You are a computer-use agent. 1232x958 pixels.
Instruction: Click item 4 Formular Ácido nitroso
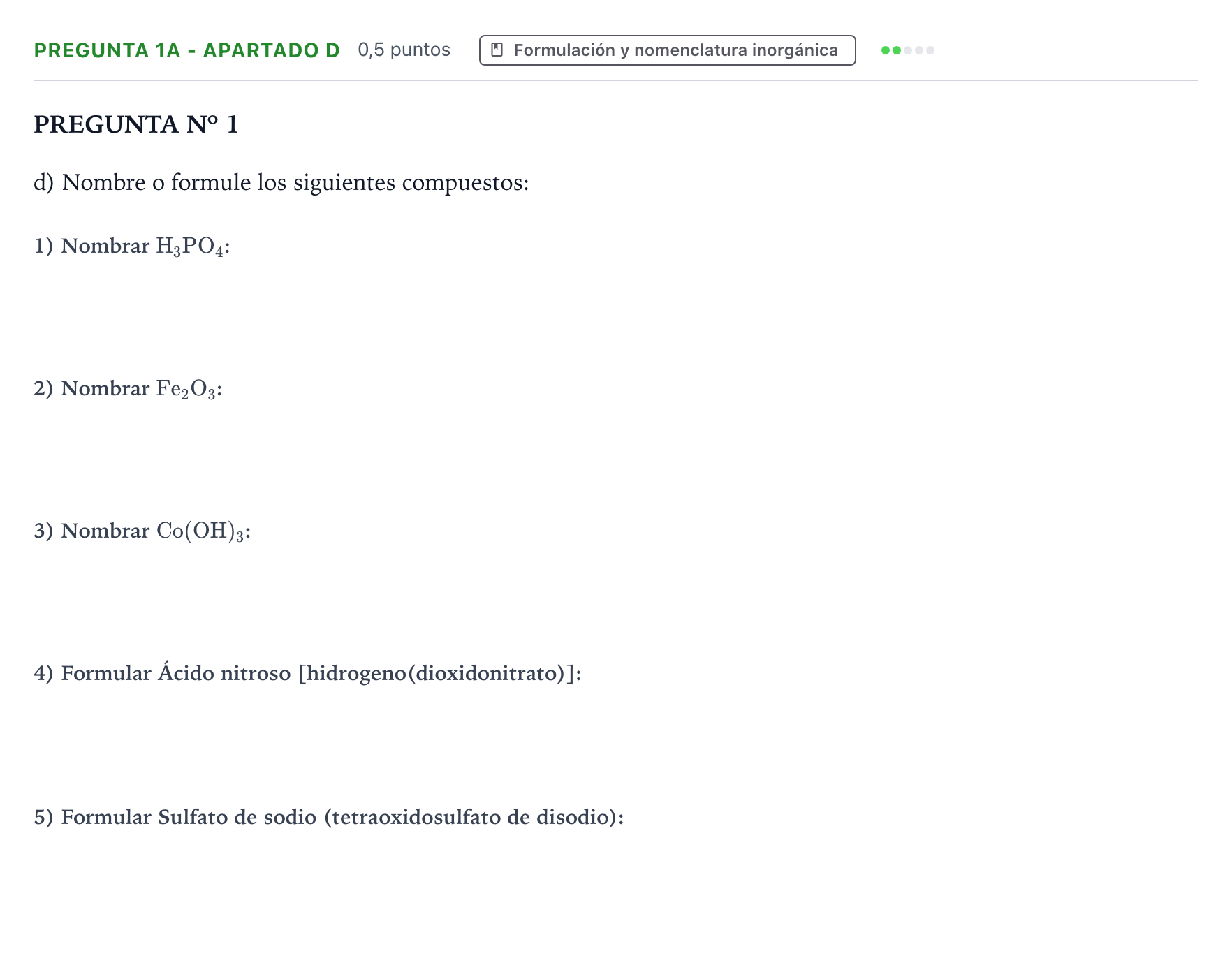tap(307, 674)
